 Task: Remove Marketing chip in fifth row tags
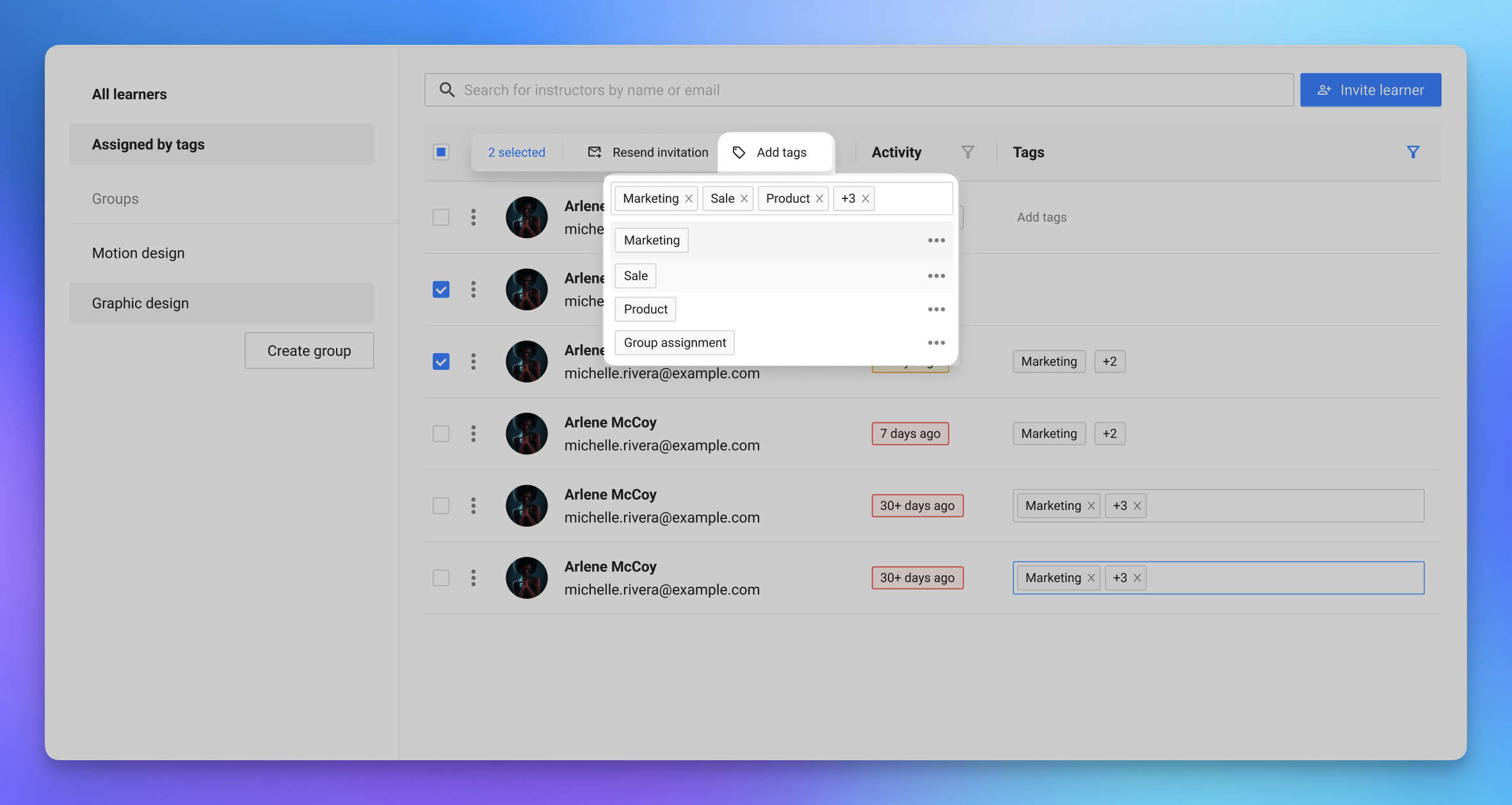click(x=1091, y=506)
